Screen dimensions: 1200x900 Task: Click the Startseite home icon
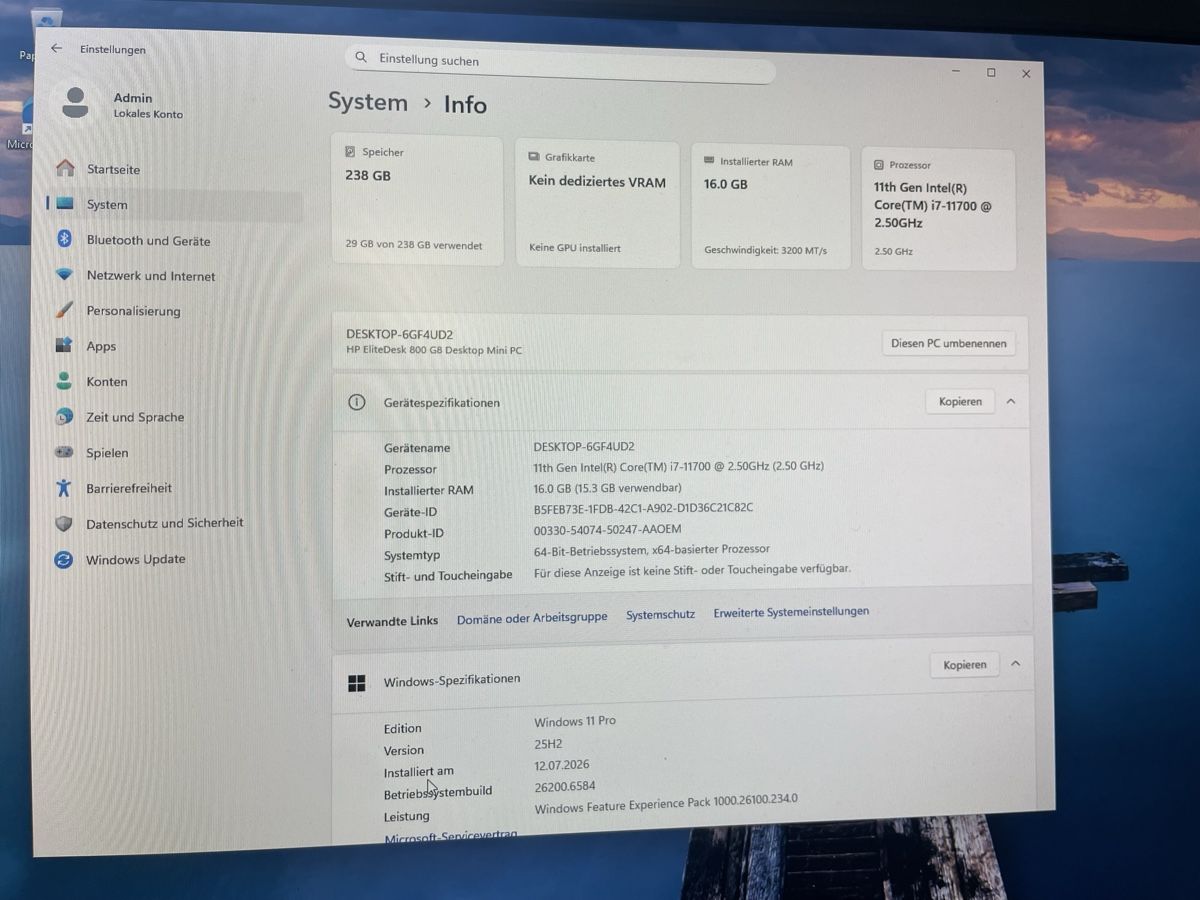pos(65,168)
